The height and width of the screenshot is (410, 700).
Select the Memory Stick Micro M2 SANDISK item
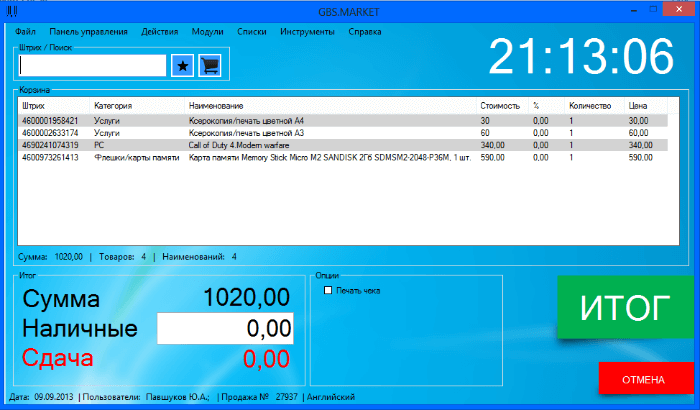click(x=343, y=157)
